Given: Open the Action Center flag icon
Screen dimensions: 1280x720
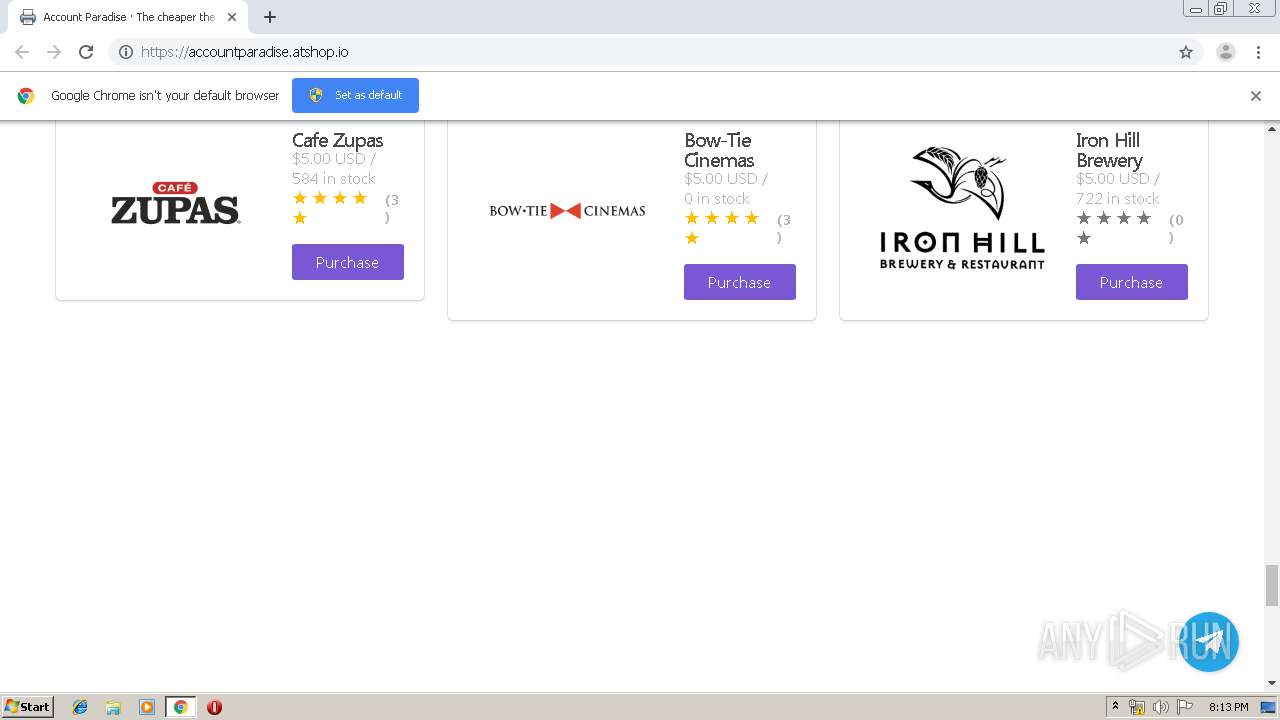Looking at the screenshot, I should [1185, 707].
